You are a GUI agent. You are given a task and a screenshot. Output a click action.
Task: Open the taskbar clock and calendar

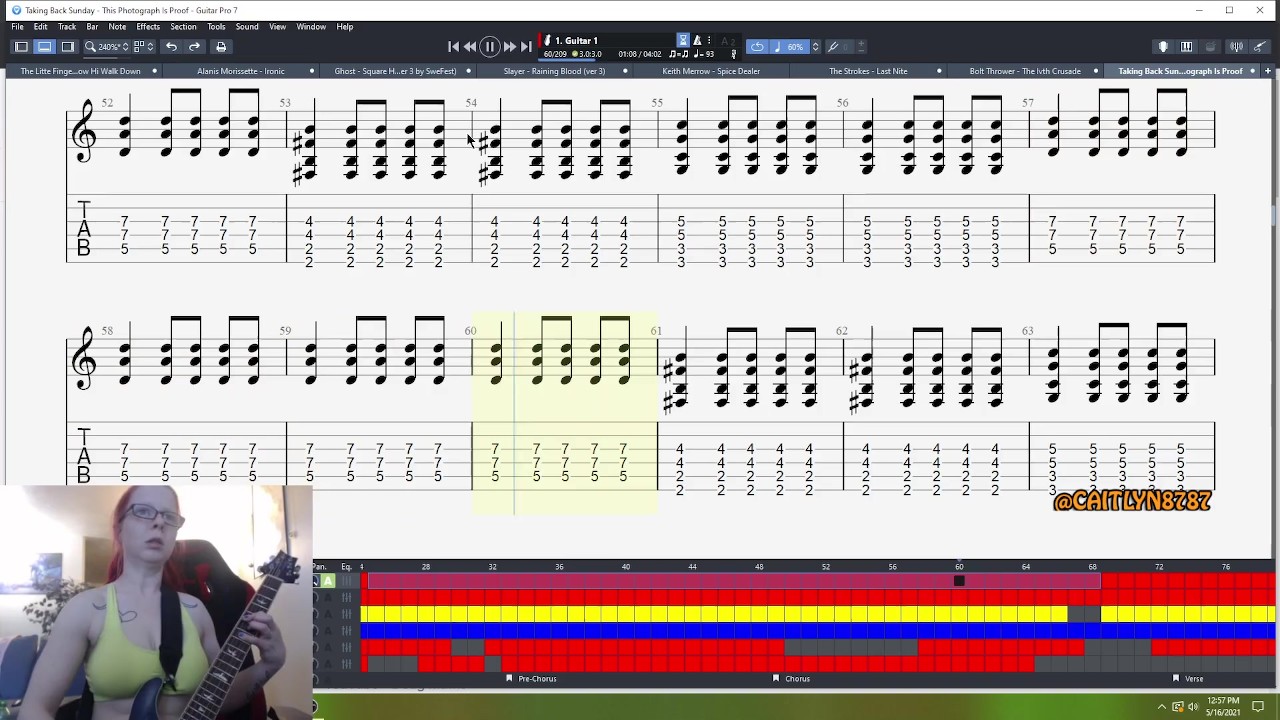pos(1223,706)
